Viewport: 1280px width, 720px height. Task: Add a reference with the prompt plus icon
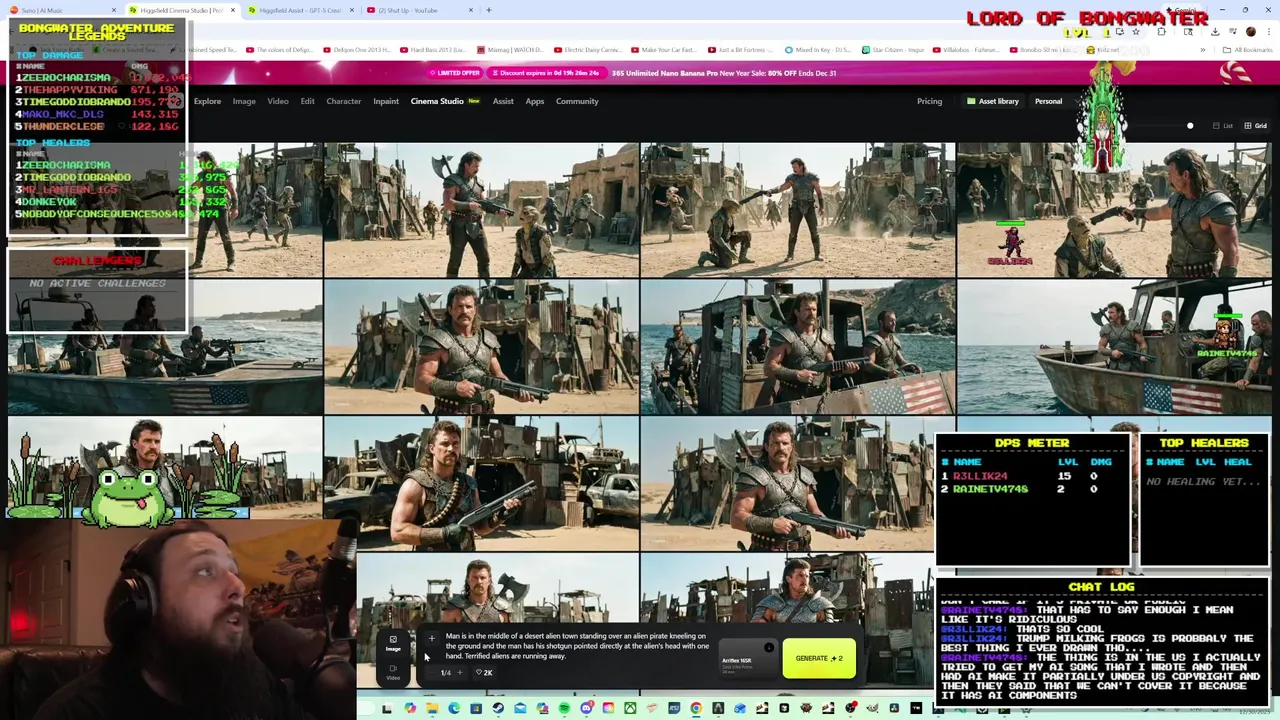[431, 639]
